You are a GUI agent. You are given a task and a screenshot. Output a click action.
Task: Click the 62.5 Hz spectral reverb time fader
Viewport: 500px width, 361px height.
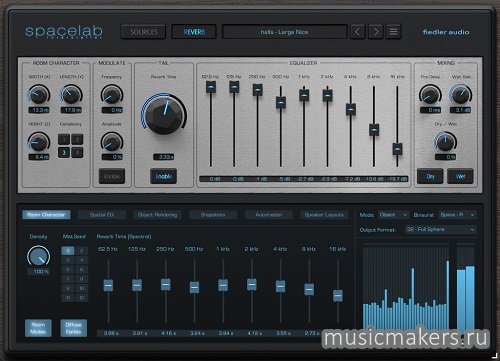coord(108,285)
